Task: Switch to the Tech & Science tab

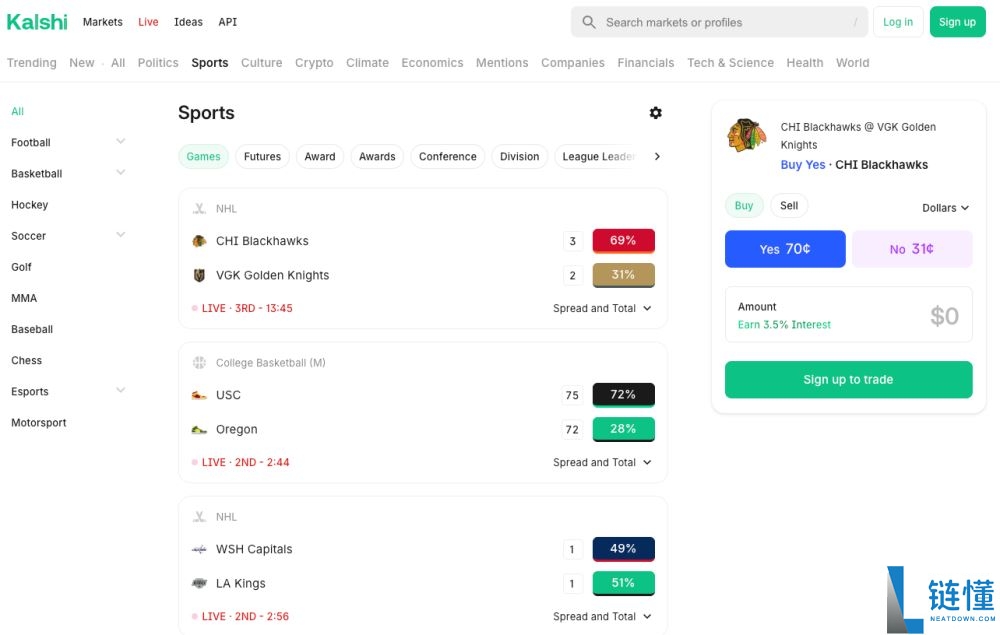Action: (730, 63)
